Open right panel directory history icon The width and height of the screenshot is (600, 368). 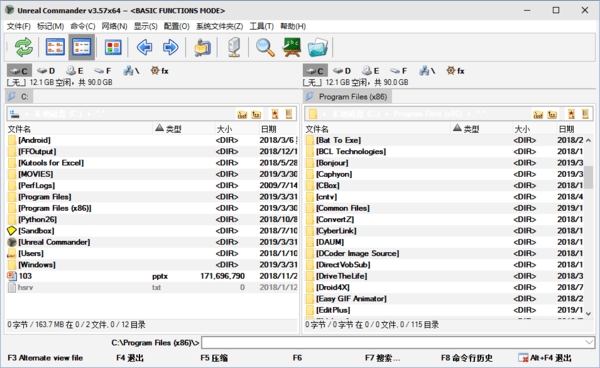tap(585, 114)
